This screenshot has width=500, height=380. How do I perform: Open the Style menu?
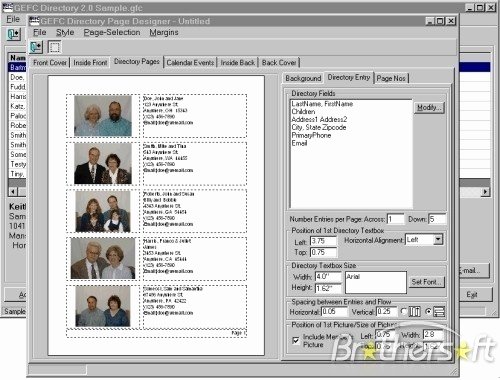pyautogui.click(x=65, y=32)
